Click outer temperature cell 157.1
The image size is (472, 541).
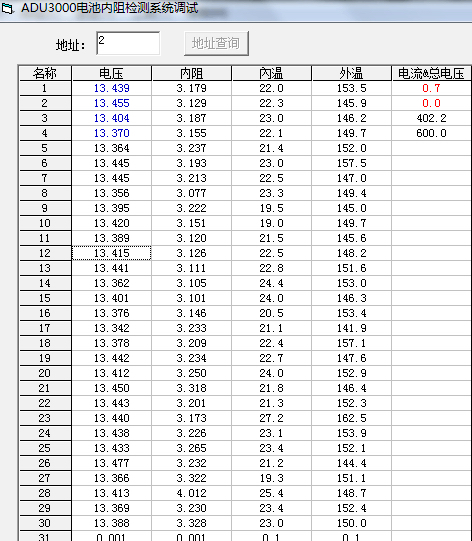click(x=352, y=343)
